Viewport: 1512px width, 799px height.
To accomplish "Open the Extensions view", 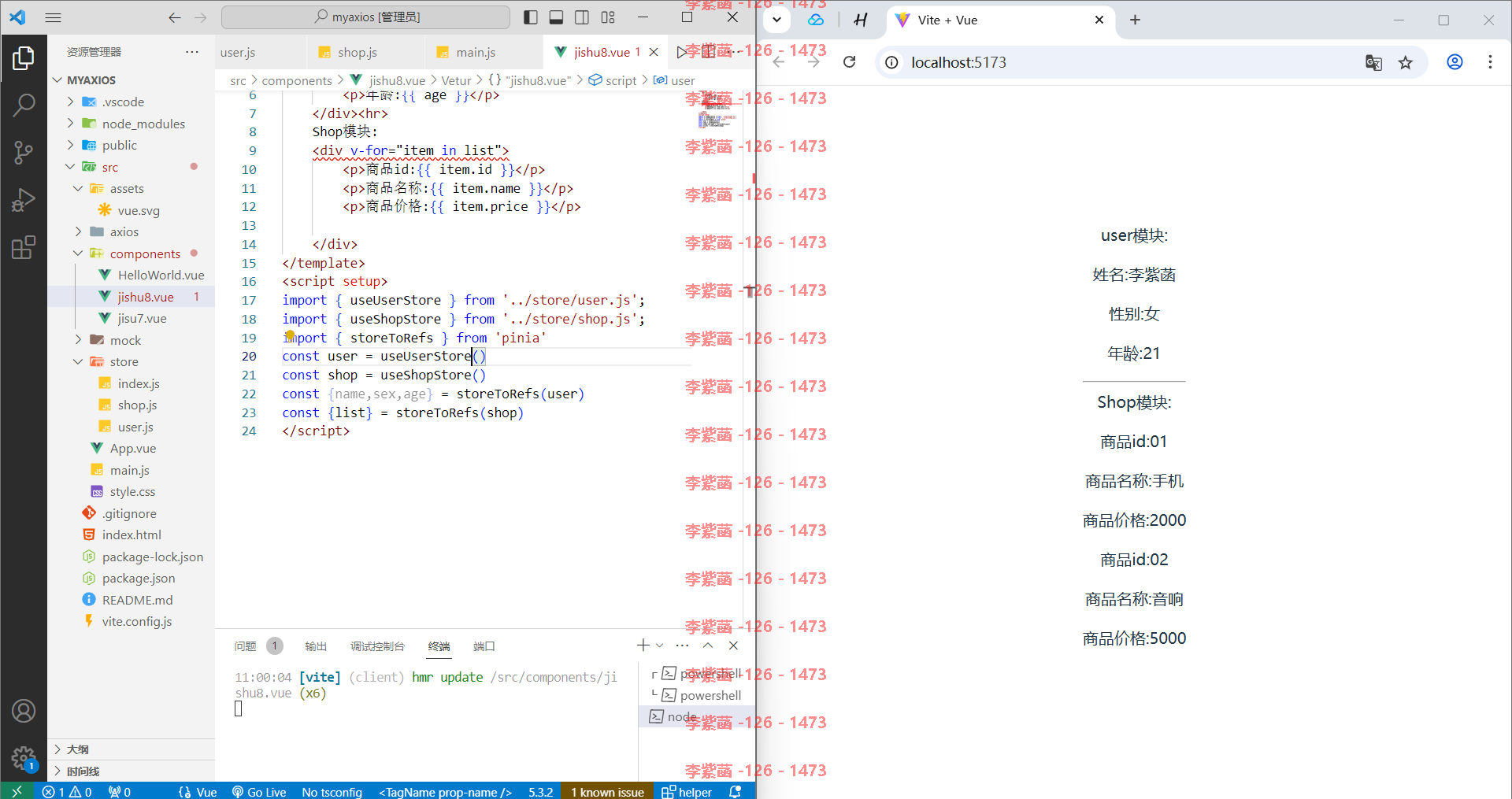I will coord(24,247).
